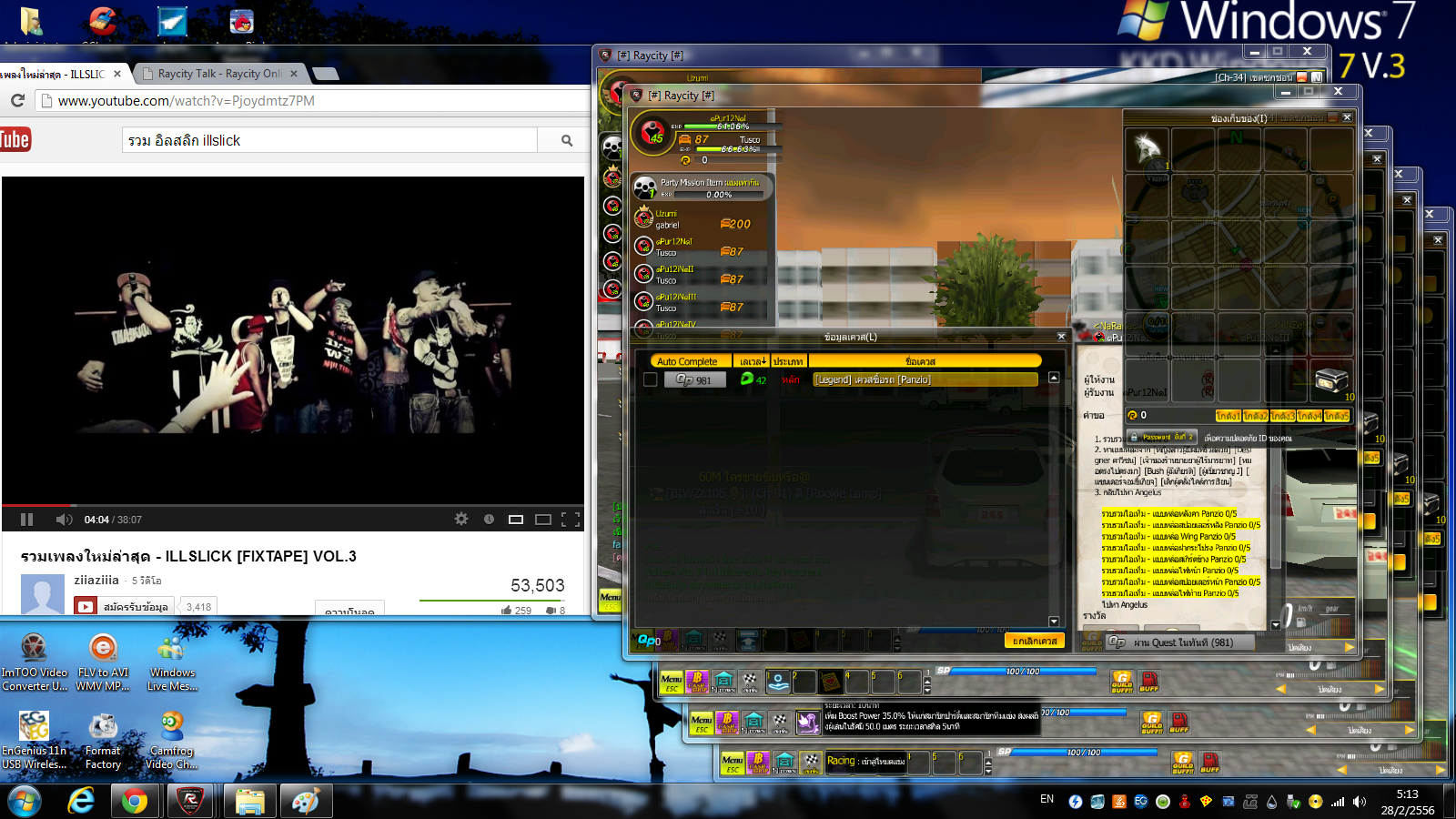1456x819 pixels.
Task: Open Camfrog Video Chat desktop icon
Action: click(172, 741)
